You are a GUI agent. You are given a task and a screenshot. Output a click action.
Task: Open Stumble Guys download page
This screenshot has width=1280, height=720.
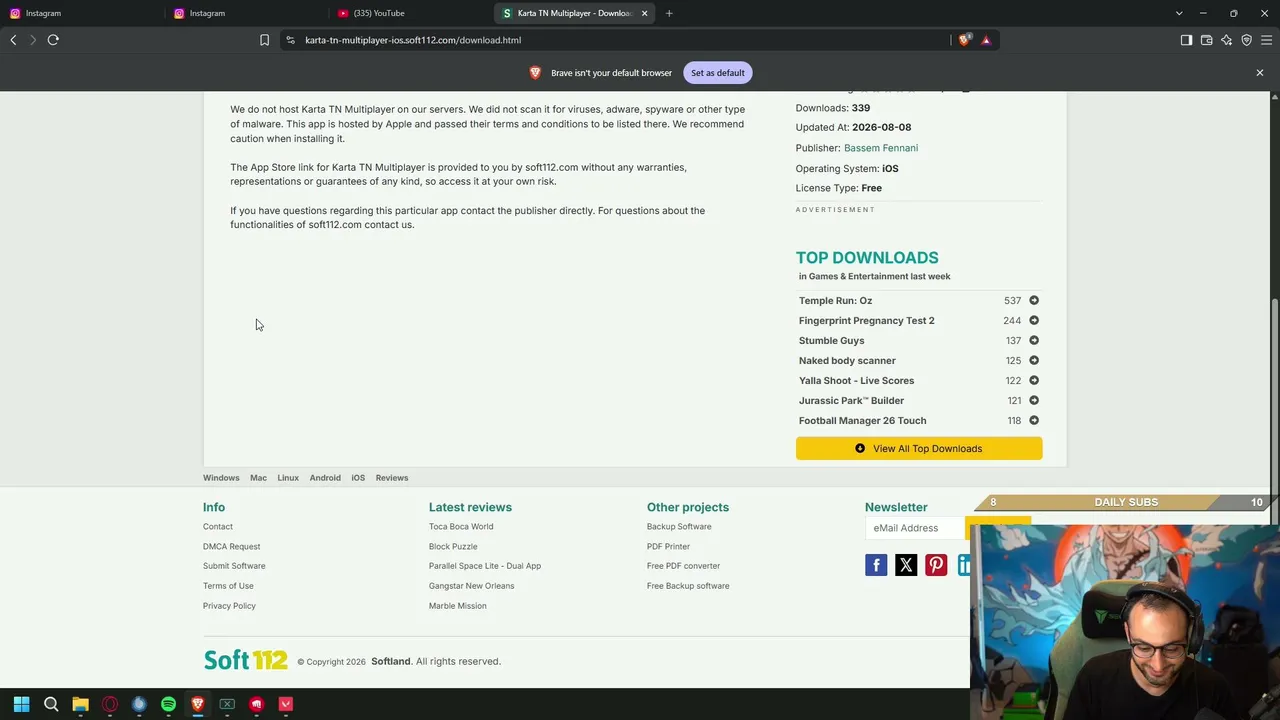point(831,341)
